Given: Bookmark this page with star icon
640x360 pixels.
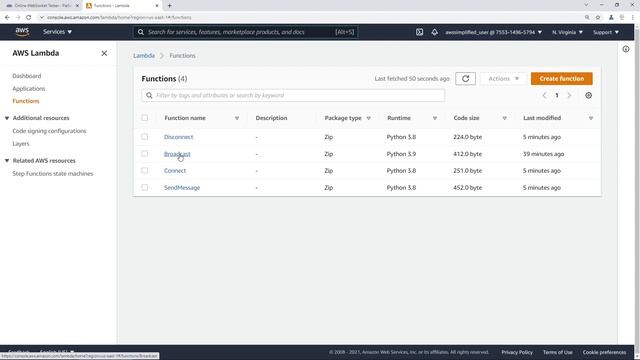Looking at the screenshot, I should [598, 18].
